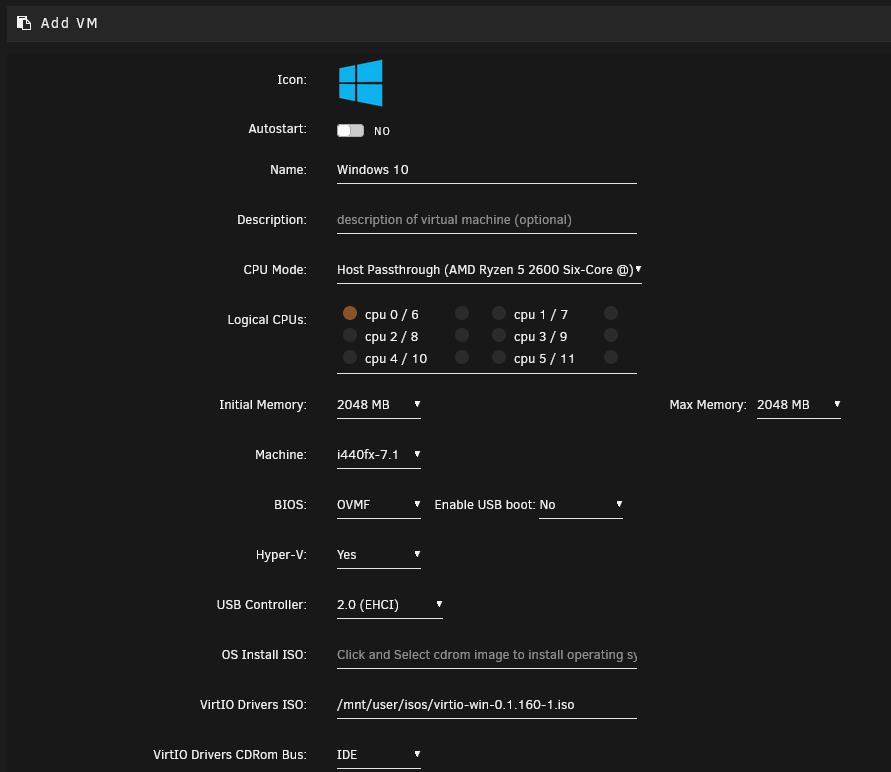Click the Windows logo VM icon
This screenshot has height=772, width=891.
[x=360, y=83]
